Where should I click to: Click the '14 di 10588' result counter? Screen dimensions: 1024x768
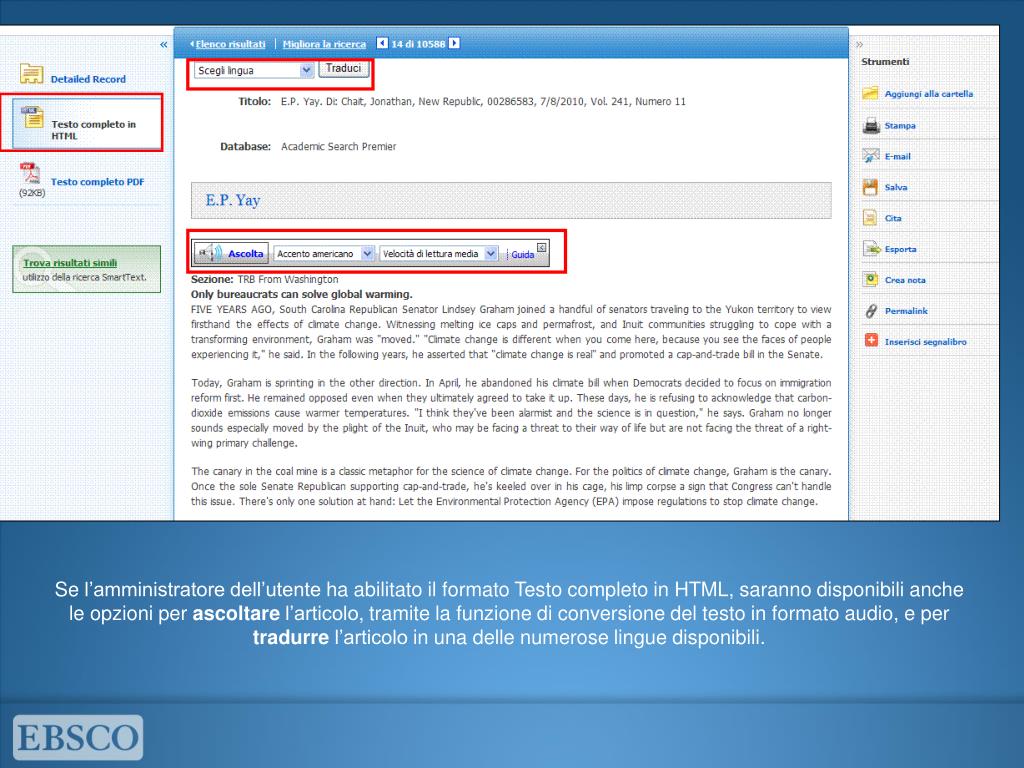418,44
